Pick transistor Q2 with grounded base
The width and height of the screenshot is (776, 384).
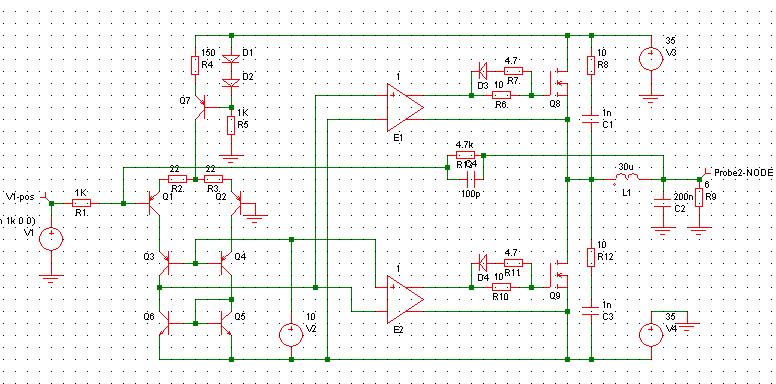237,203
